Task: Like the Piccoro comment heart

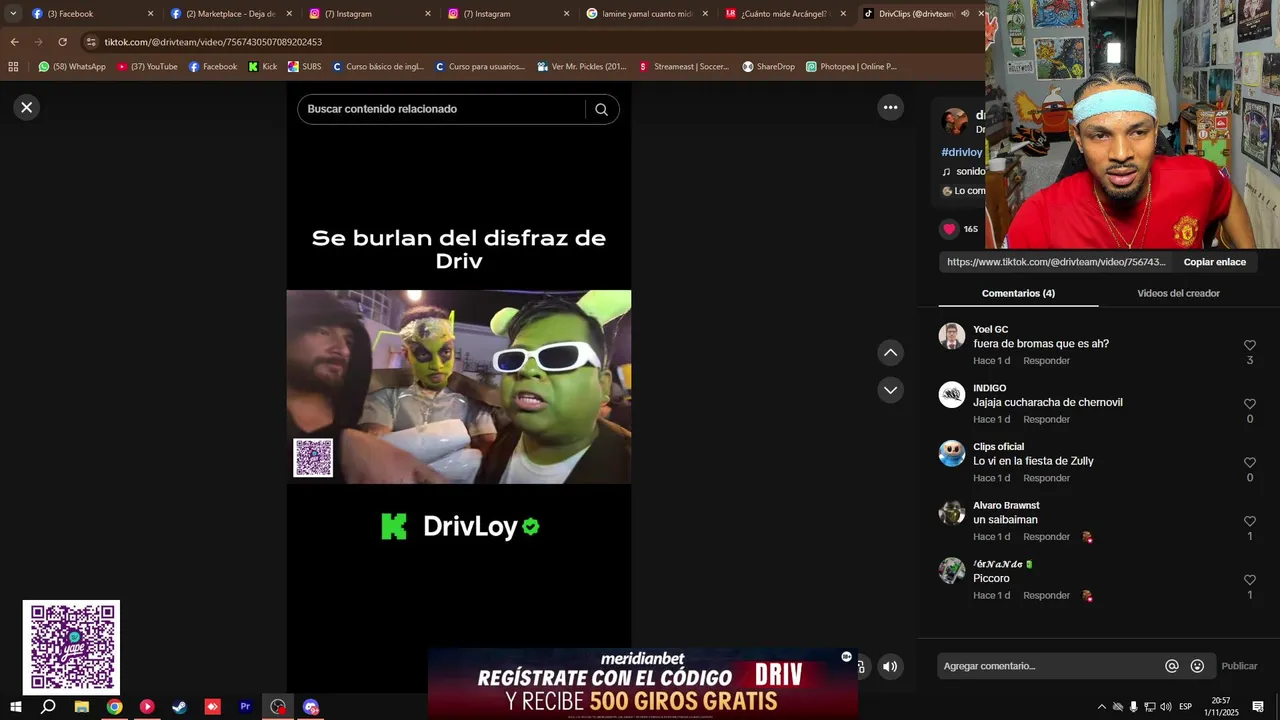Action: [1249, 580]
